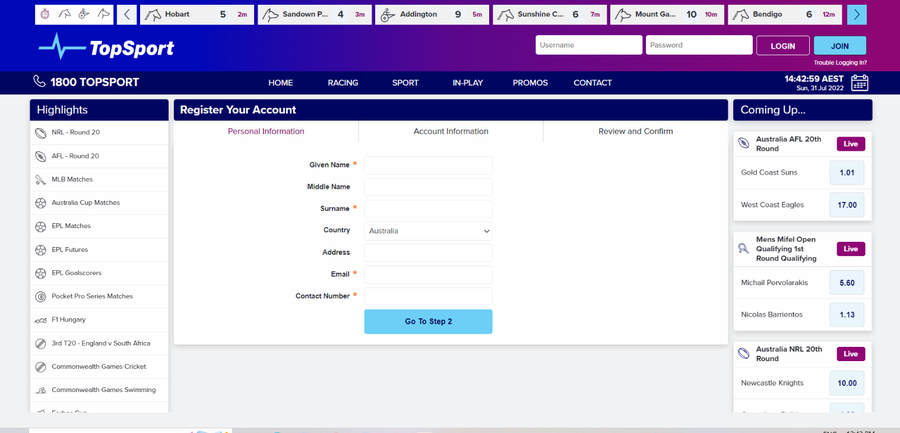Toggle the thoroughbred horse racing filter icon
The width and height of the screenshot is (900, 433).
(x=64, y=14)
